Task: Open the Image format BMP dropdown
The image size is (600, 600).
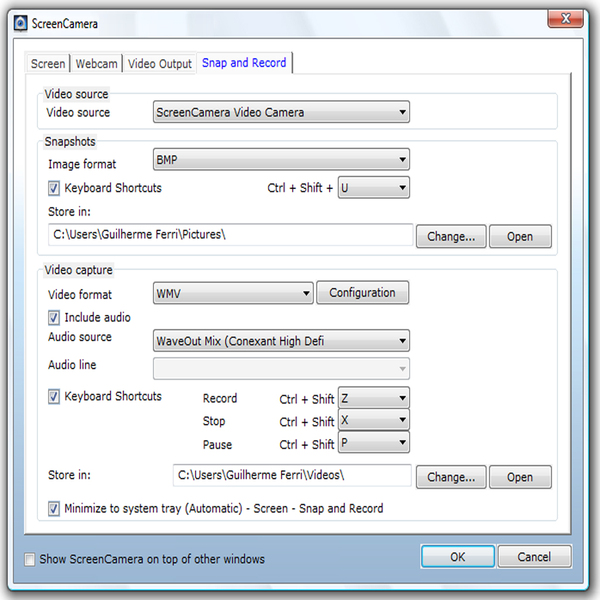Action: 281,160
